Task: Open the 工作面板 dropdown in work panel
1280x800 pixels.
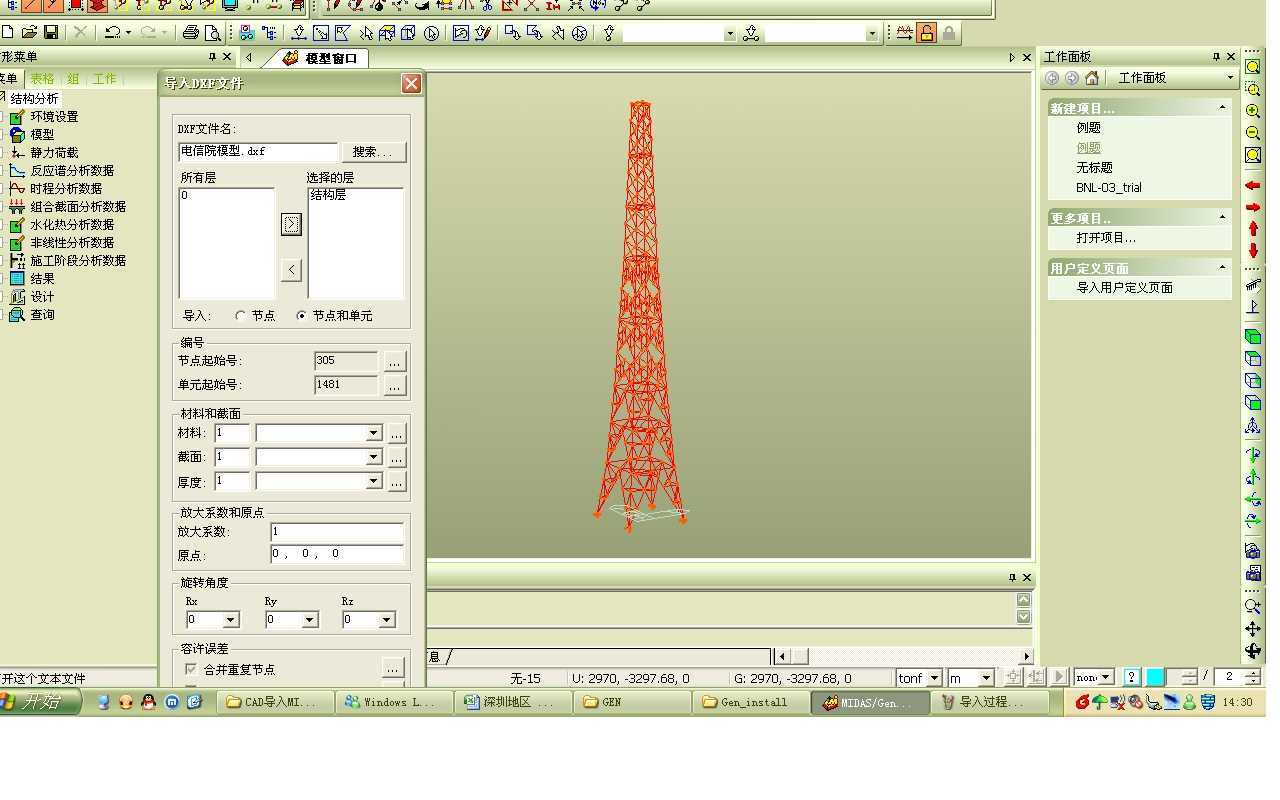Action: click(1229, 78)
